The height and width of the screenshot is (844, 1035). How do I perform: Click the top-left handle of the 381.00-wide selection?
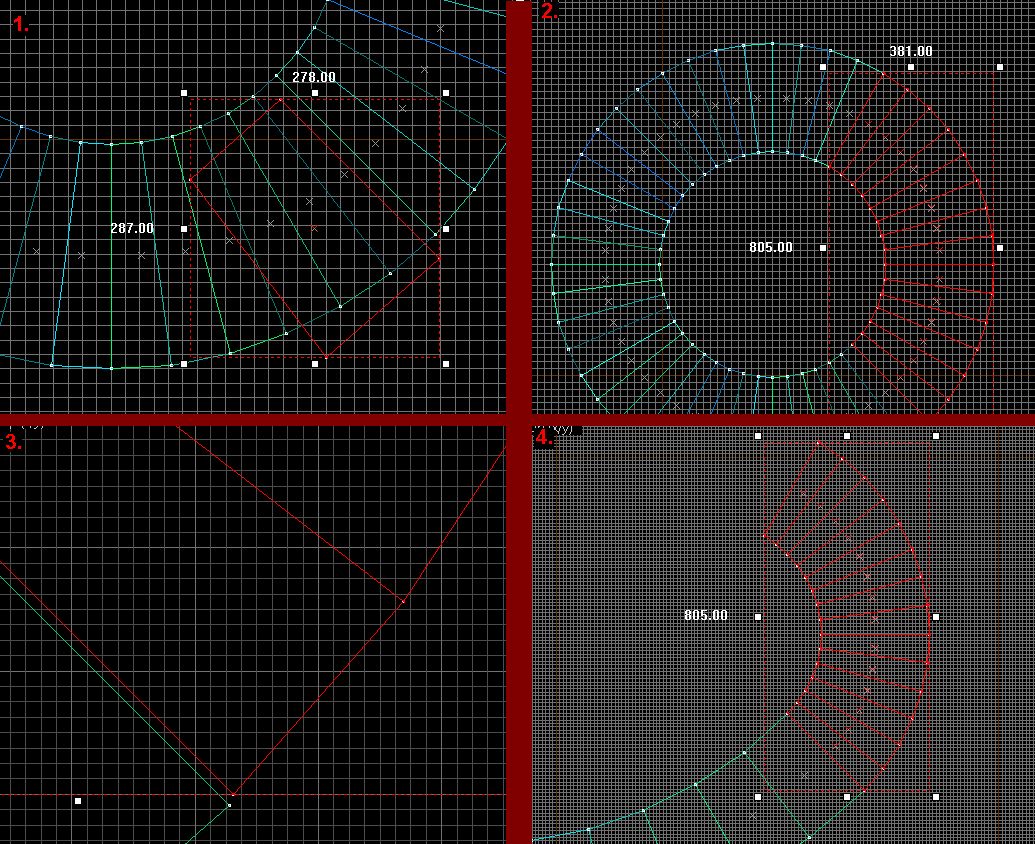tap(823, 67)
